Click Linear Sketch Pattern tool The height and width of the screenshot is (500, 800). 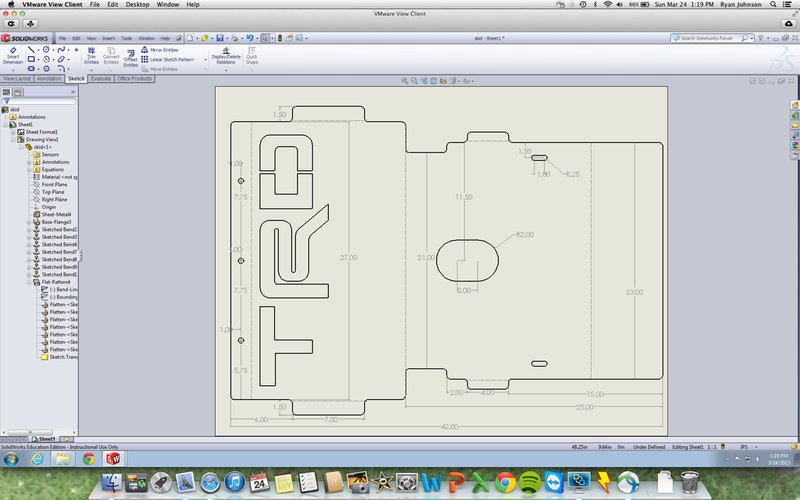point(168,60)
